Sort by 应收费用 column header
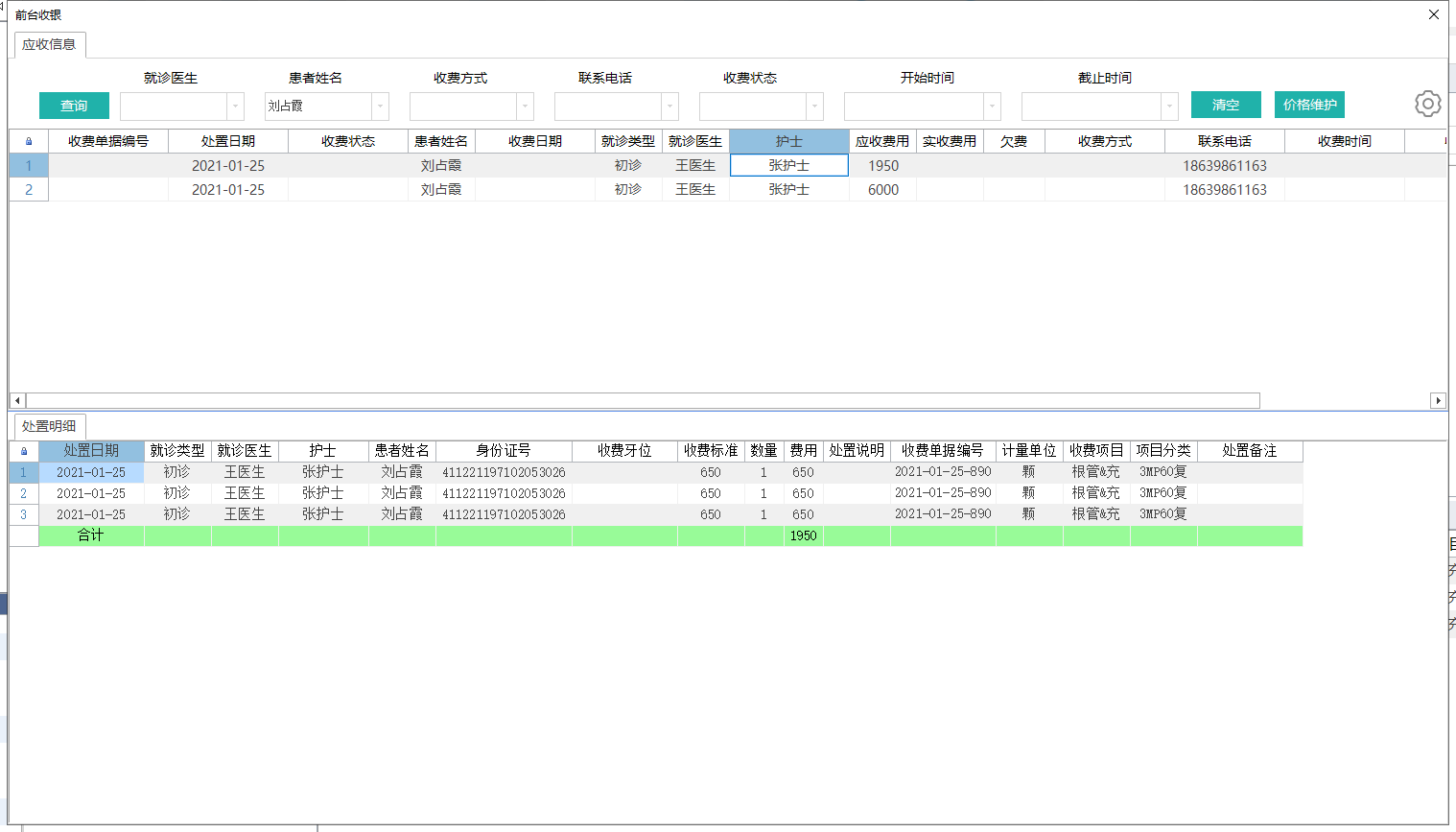 [x=881, y=141]
